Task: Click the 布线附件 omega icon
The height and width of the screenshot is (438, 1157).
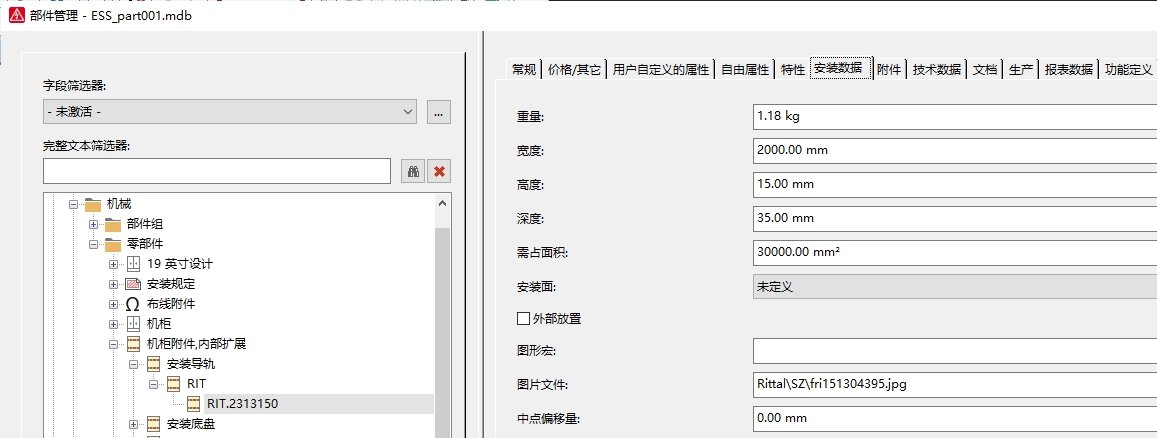Action: coord(133,304)
